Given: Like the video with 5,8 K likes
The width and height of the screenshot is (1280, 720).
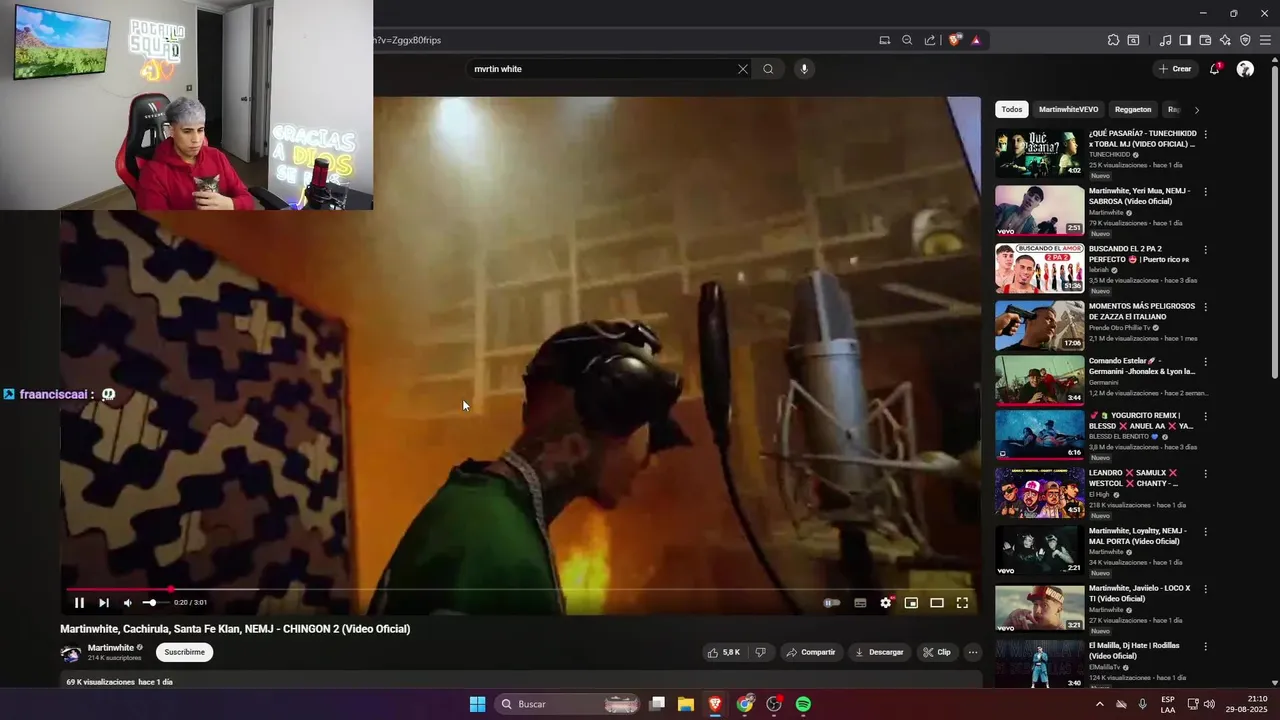Looking at the screenshot, I should 724,652.
